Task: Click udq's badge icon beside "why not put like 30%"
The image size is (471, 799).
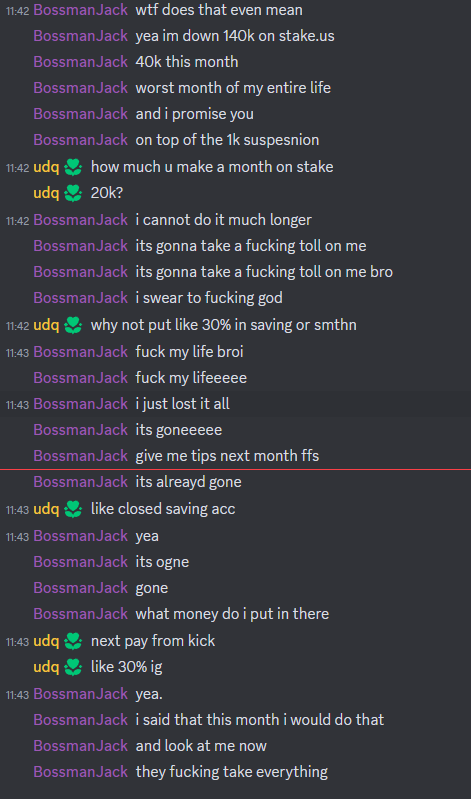Action: (x=73, y=325)
